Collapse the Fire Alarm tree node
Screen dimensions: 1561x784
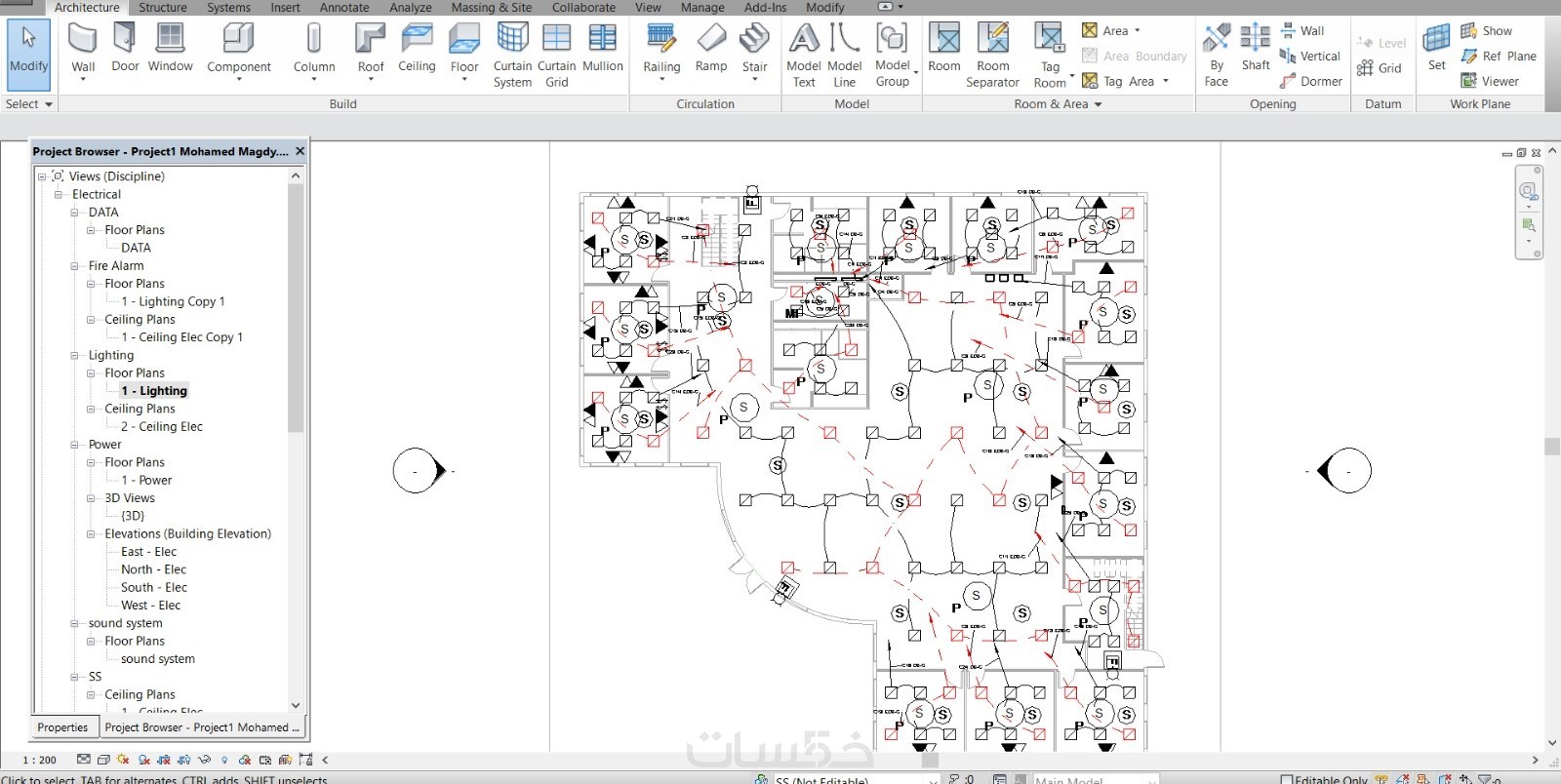click(x=74, y=265)
